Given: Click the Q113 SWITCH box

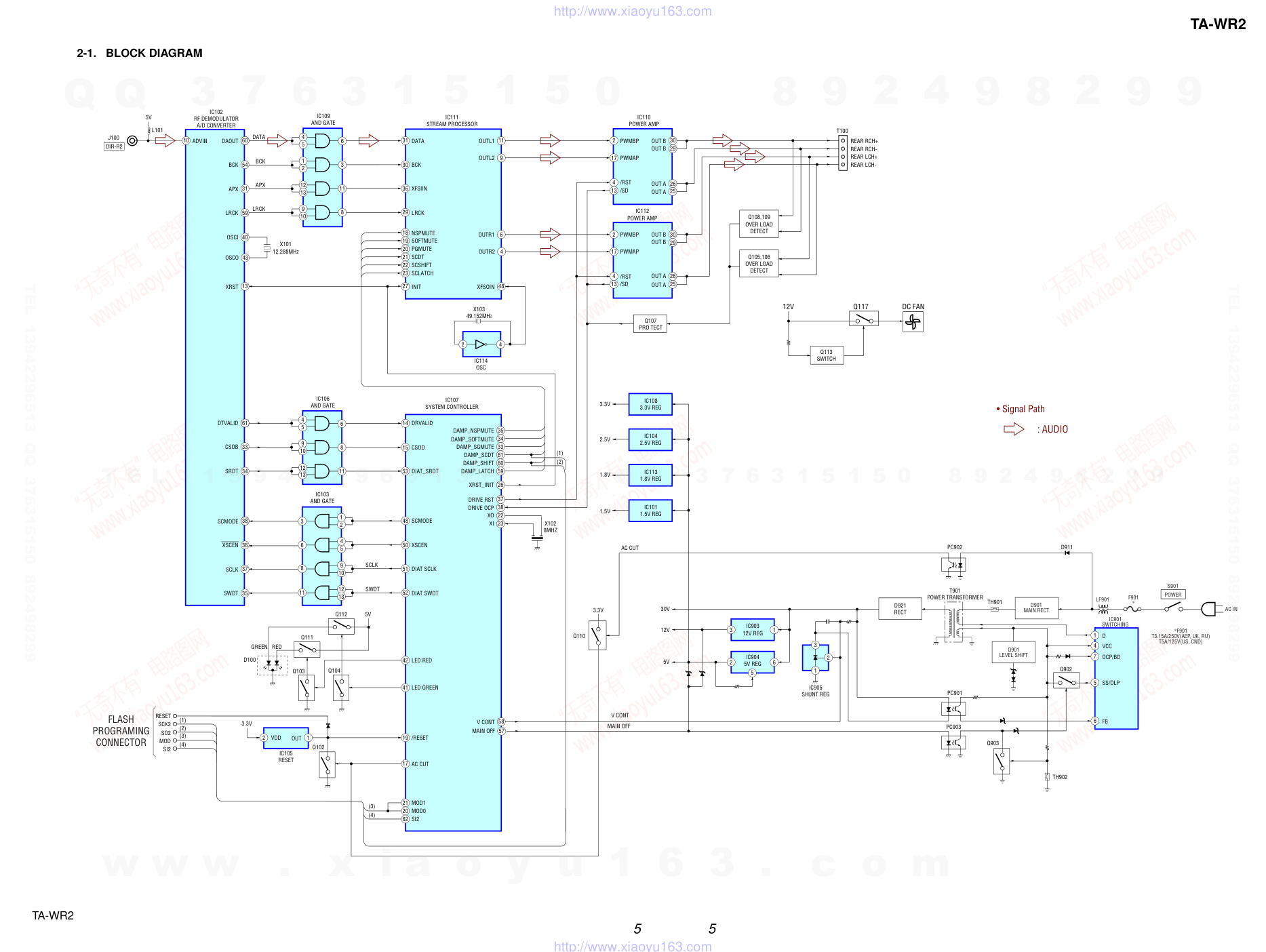Looking at the screenshot, I should (x=827, y=356).
